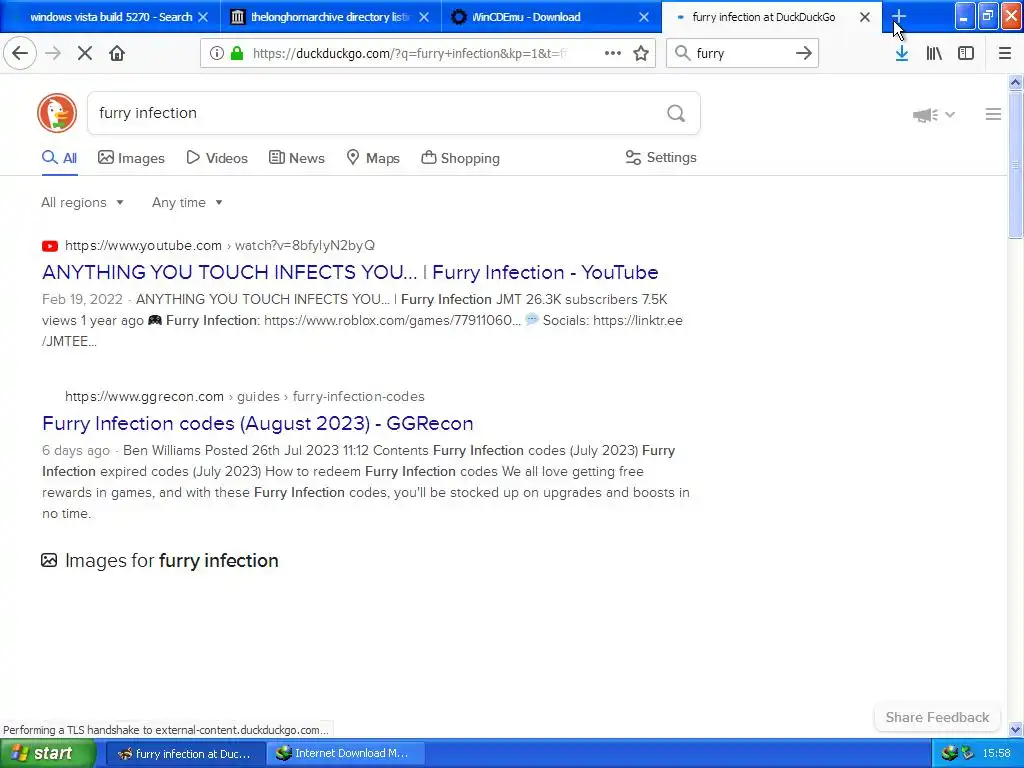Stop loading the page with X button
Image resolution: width=1024 pixels, height=768 pixels.
click(x=85, y=53)
